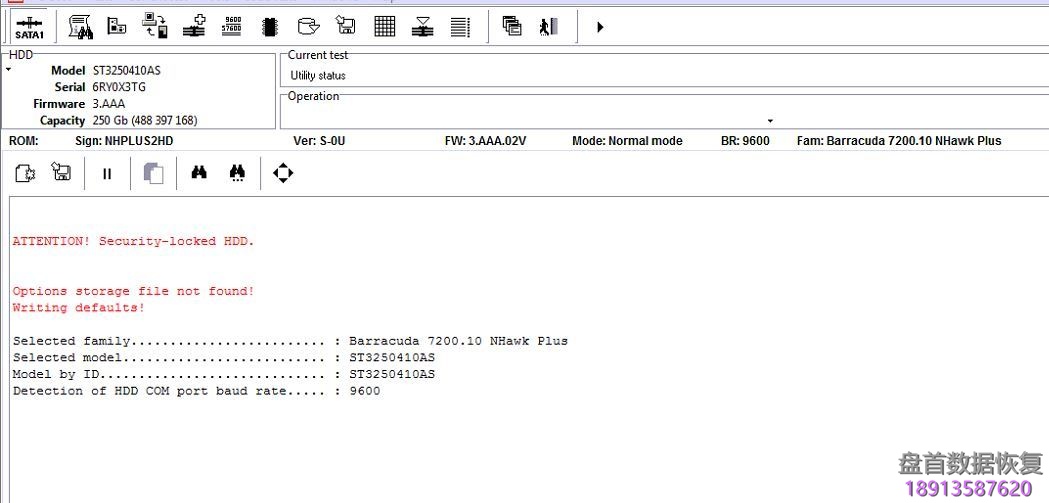The width and height of the screenshot is (1049, 503).
Task: Open the Operation field dropdown arrow
Action: coord(770,121)
